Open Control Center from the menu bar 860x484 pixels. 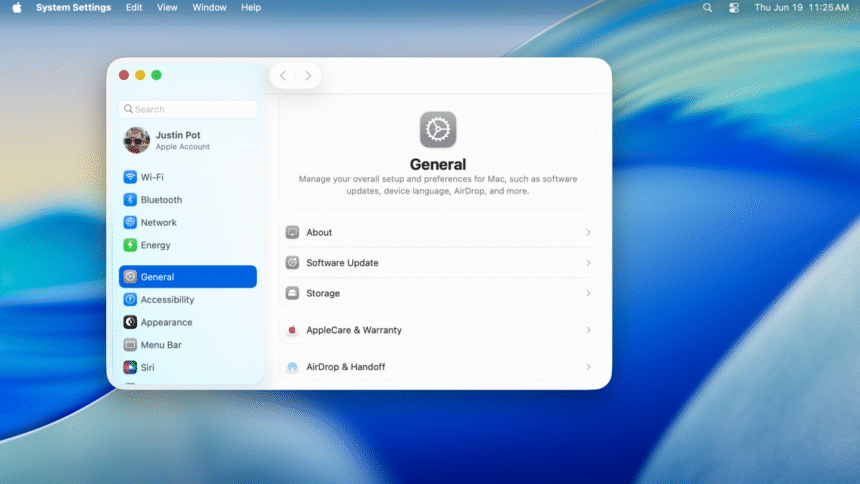[x=734, y=7]
